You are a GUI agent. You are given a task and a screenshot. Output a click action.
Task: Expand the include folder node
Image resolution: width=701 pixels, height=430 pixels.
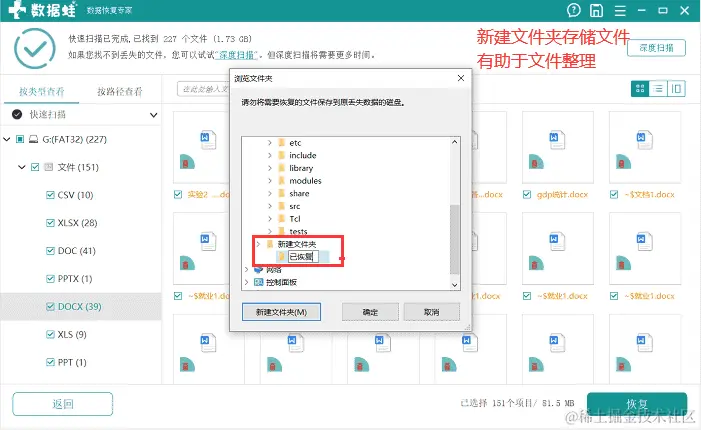270,155
